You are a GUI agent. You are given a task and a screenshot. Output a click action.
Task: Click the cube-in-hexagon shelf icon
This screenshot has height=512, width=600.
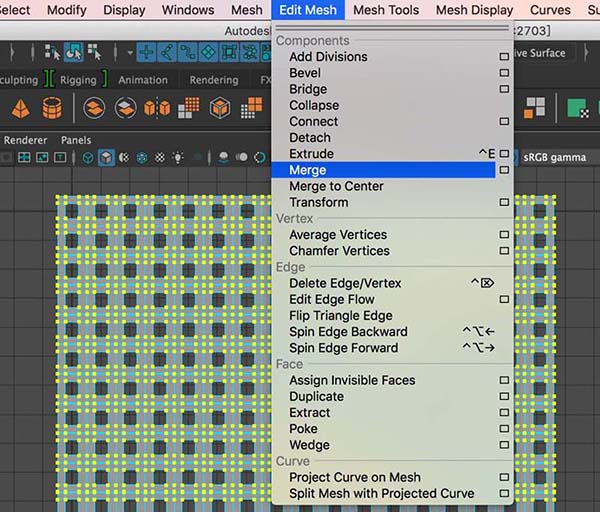point(220,108)
